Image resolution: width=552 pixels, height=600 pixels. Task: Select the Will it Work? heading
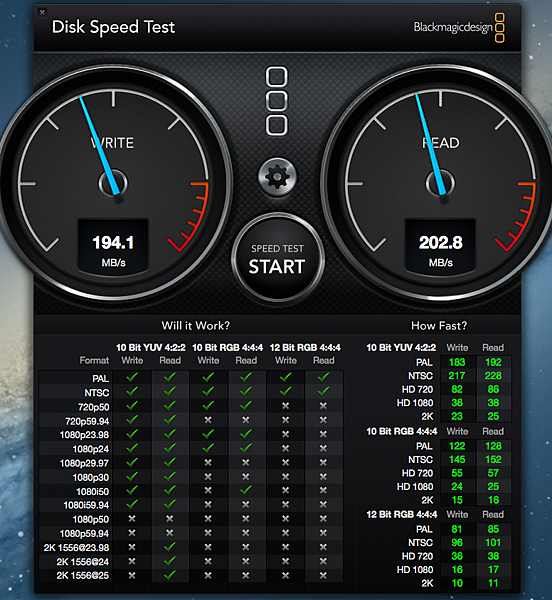pyautogui.click(x=195, y=326)
